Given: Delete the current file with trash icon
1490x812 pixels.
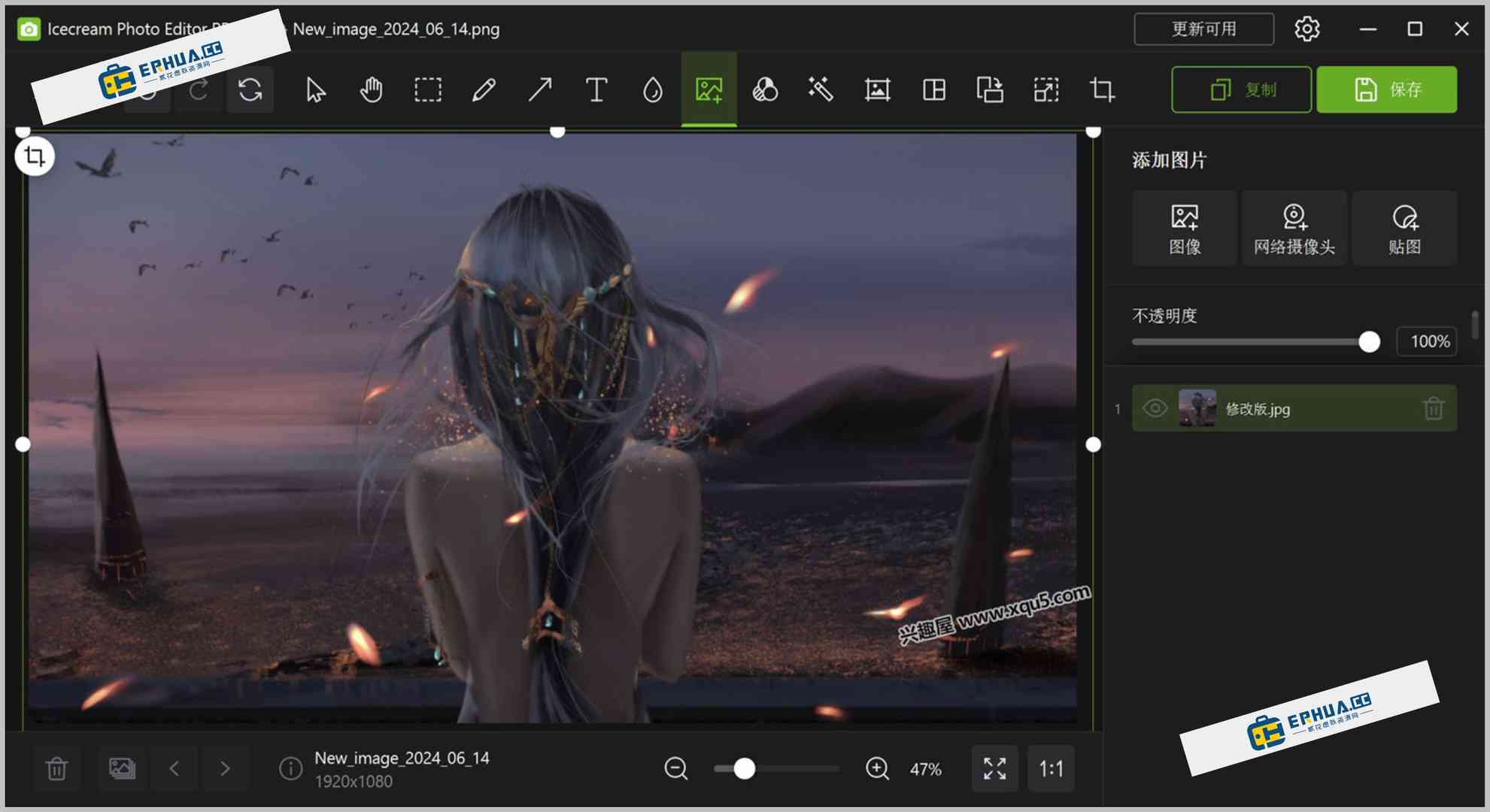Looking at the screenshot, I should click(x=56, y=768).
